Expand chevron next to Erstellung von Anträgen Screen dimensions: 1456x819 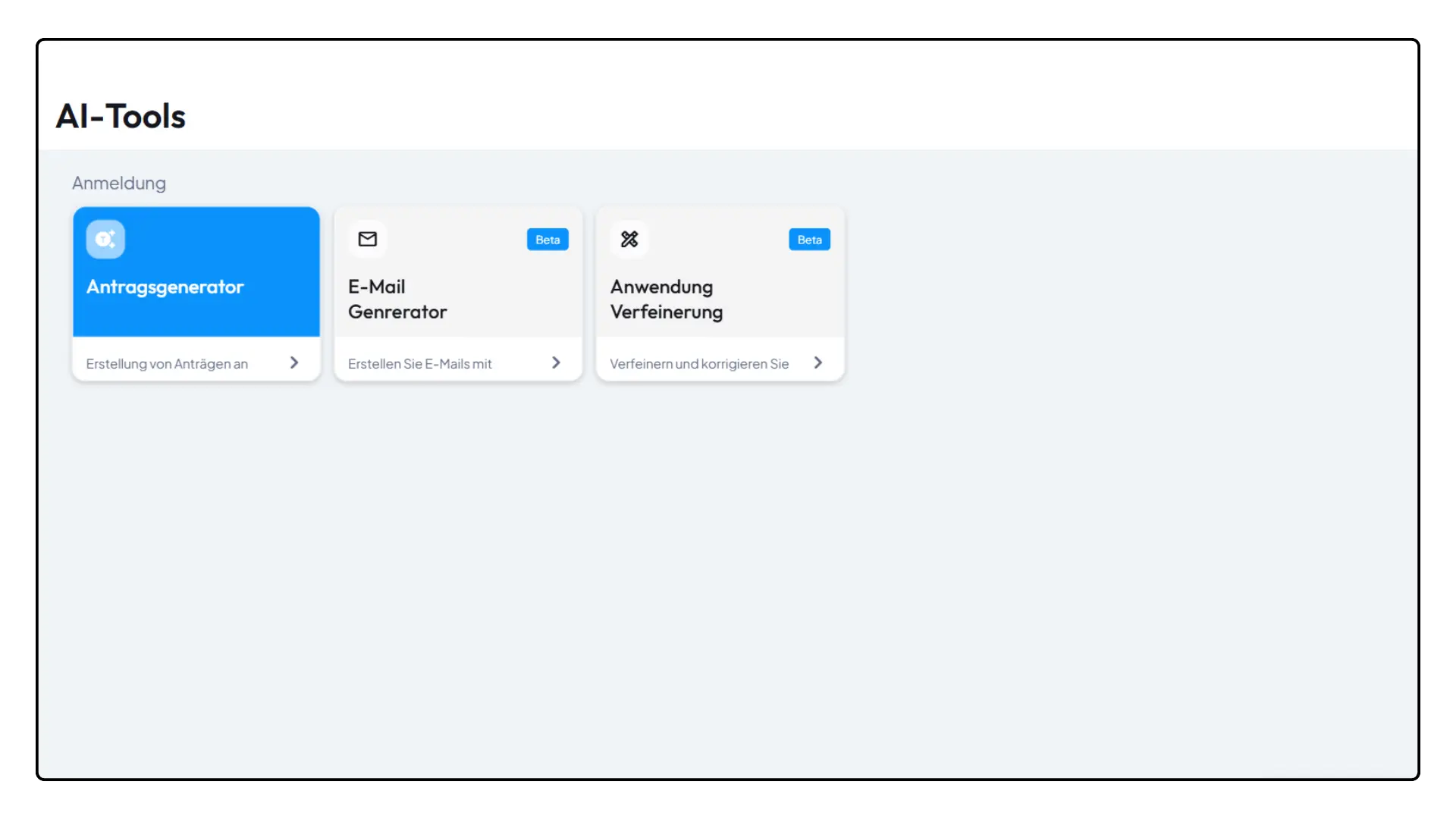point(294,363)
